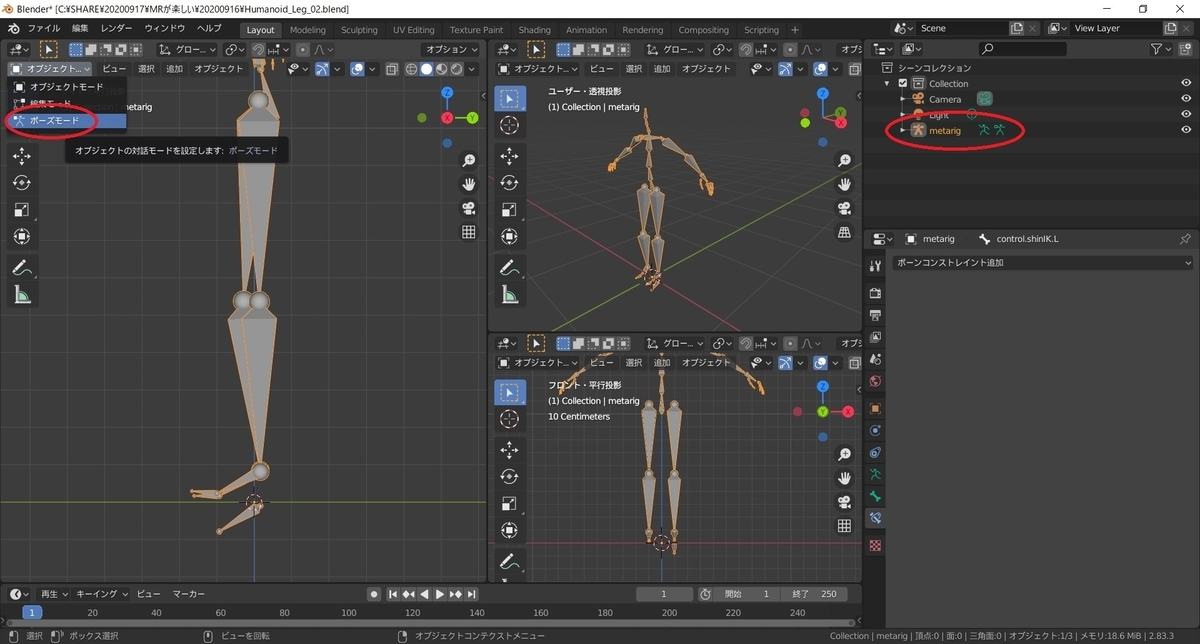Select the Render Properties tab icon
Viewport: 1200px width, 644px height.
(x=875, y=293)
